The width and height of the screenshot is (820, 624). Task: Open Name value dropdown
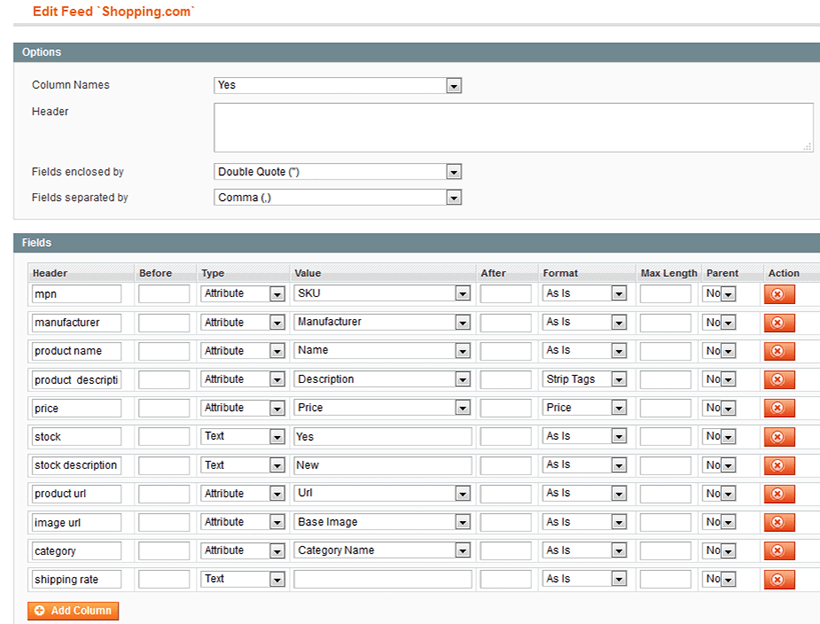point(382,350)
